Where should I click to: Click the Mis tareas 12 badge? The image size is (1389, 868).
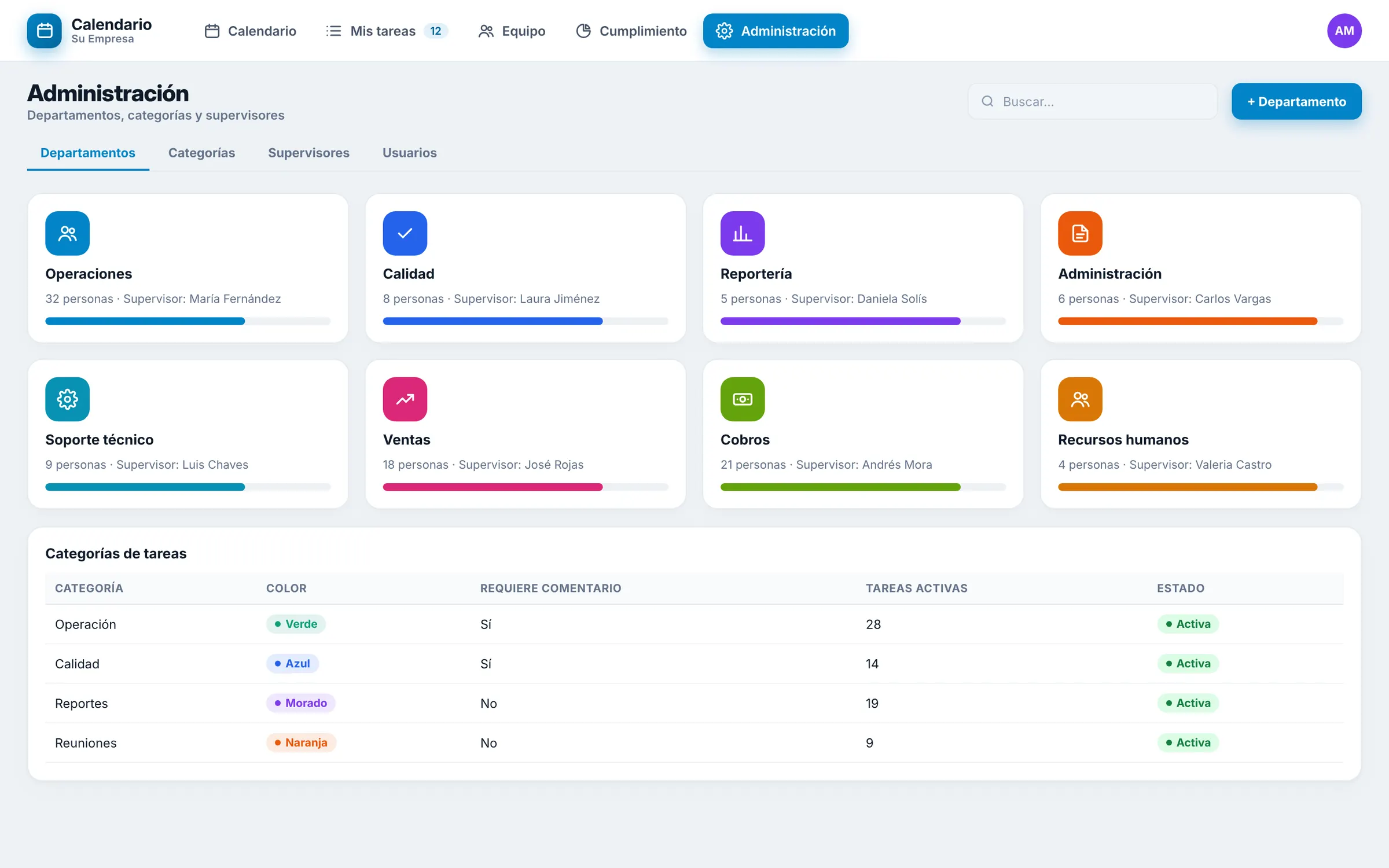(436, 31)
